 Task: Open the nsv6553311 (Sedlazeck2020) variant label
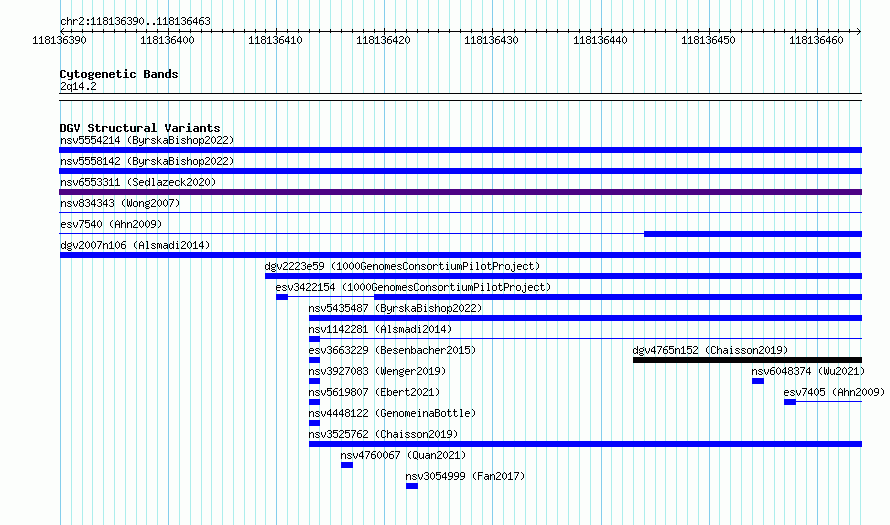tap(138, 182)
